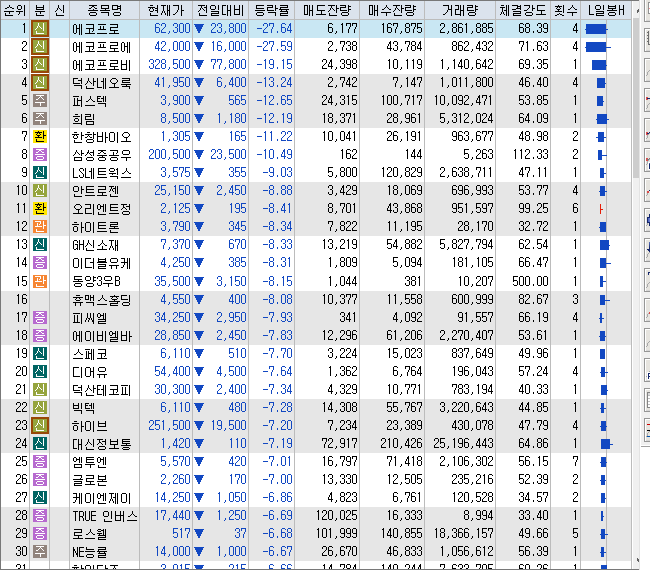Click the daily candle mini-chart for 대신정보통
Image resolution: width=650 pixels, height=570 pixels.
(x=606, y=444)
